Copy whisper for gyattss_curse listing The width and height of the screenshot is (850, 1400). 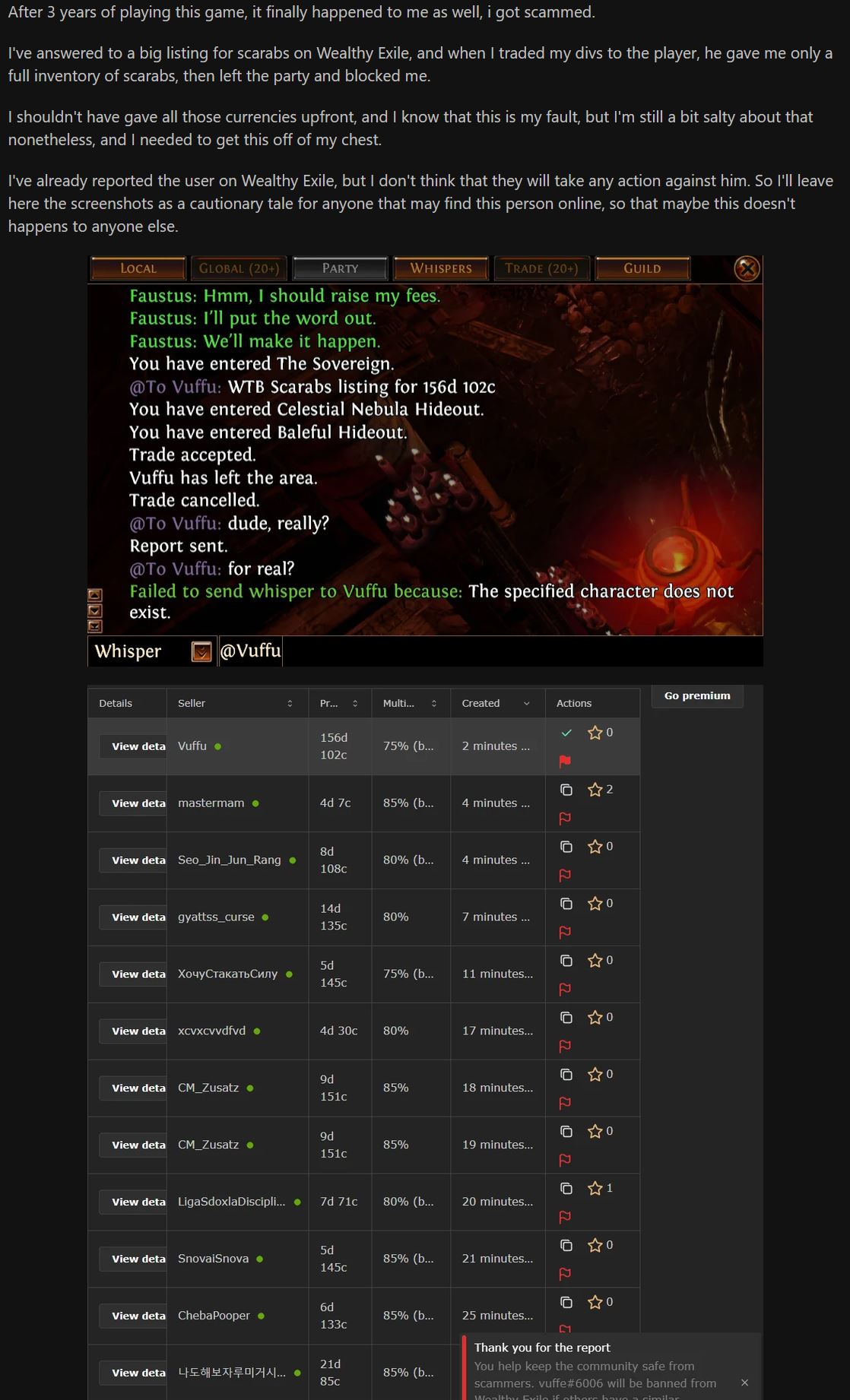point(566,904)
